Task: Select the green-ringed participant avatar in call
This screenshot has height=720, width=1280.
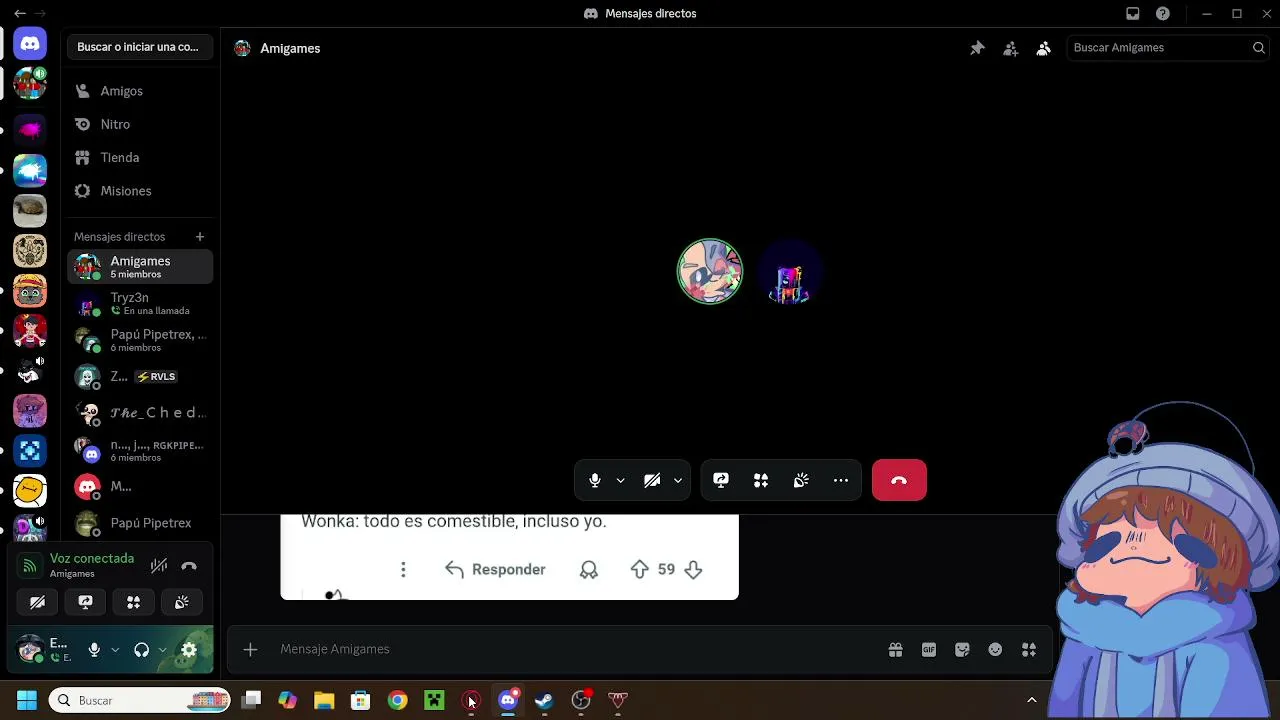Action: click(710, 271)
